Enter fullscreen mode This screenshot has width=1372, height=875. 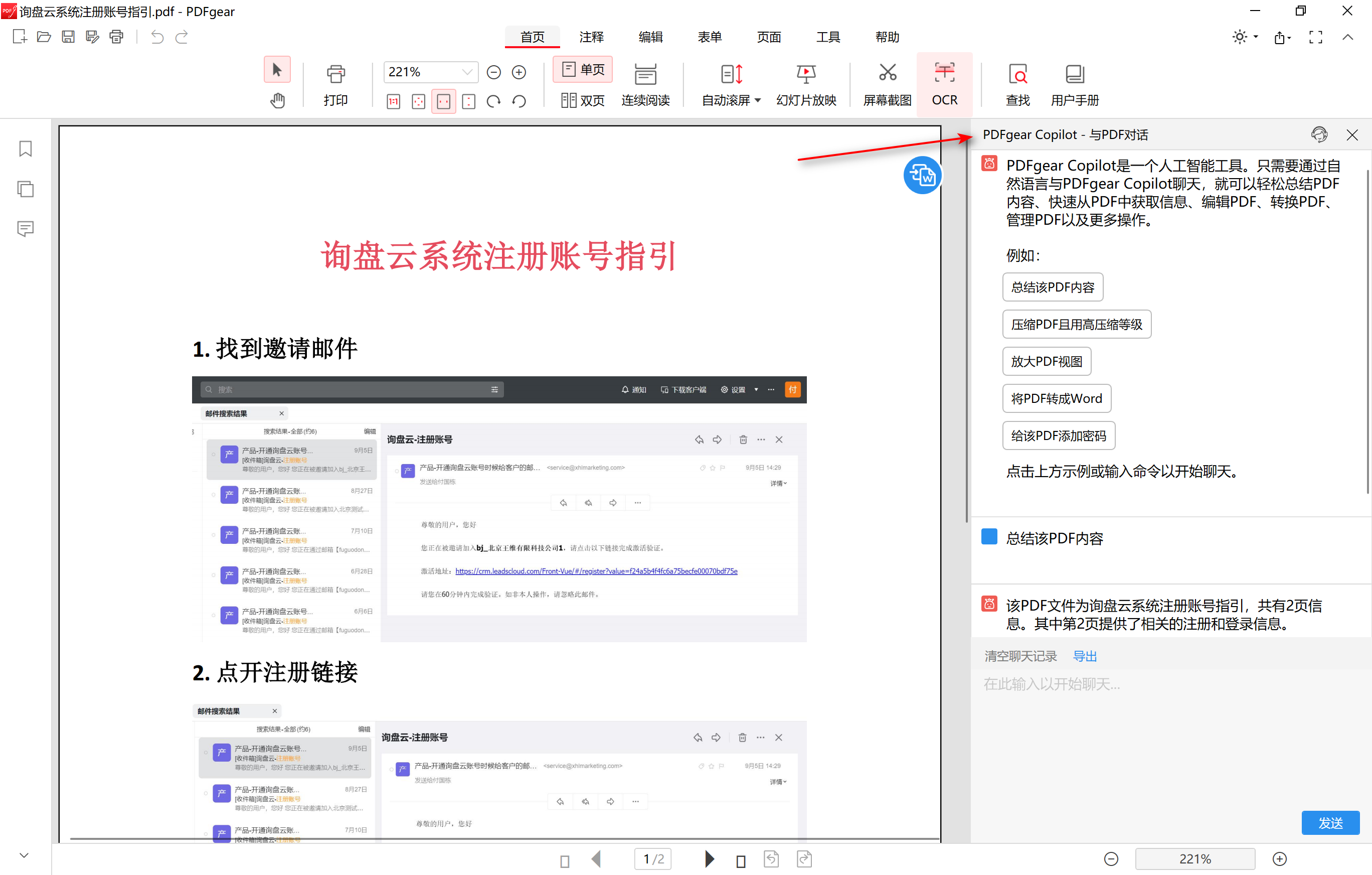pyautogui.click(x=1316, y=38)
